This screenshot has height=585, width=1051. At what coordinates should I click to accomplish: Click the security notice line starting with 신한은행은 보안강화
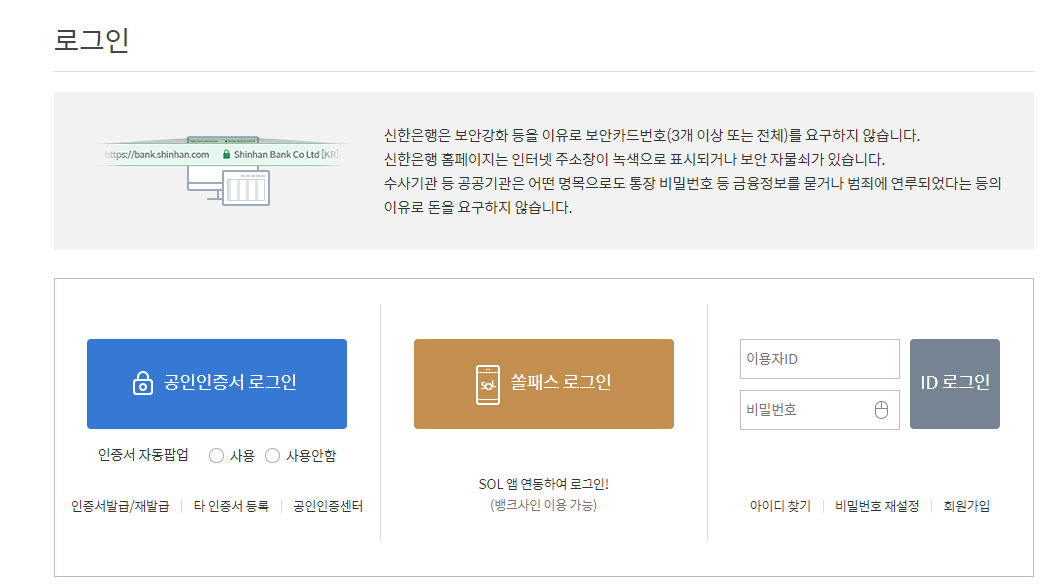[652, 135]
